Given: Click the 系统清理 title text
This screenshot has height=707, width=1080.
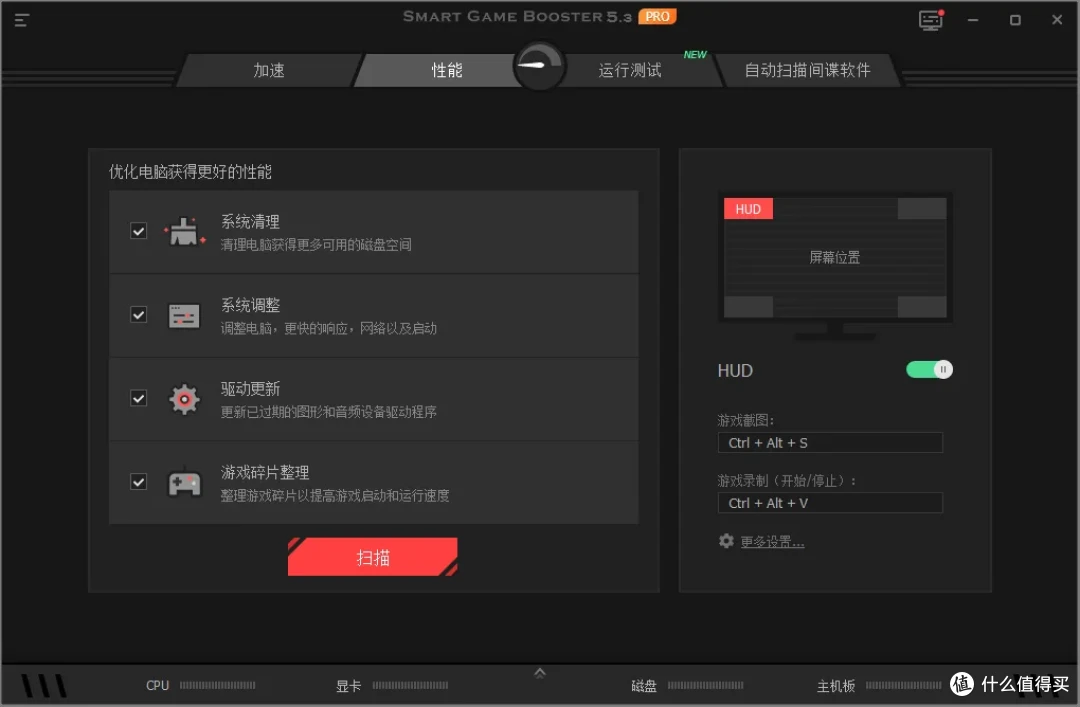Looking at the screenshot, I should pos(250,222).
